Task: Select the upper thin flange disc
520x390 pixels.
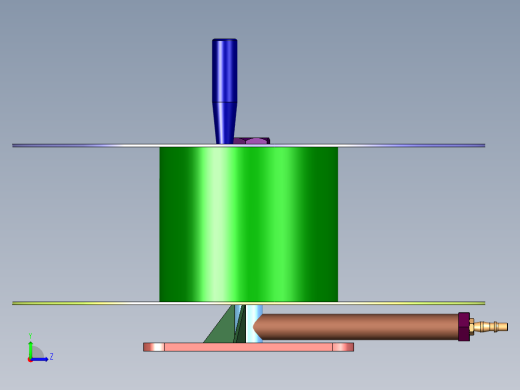Action: coord(249,145)
